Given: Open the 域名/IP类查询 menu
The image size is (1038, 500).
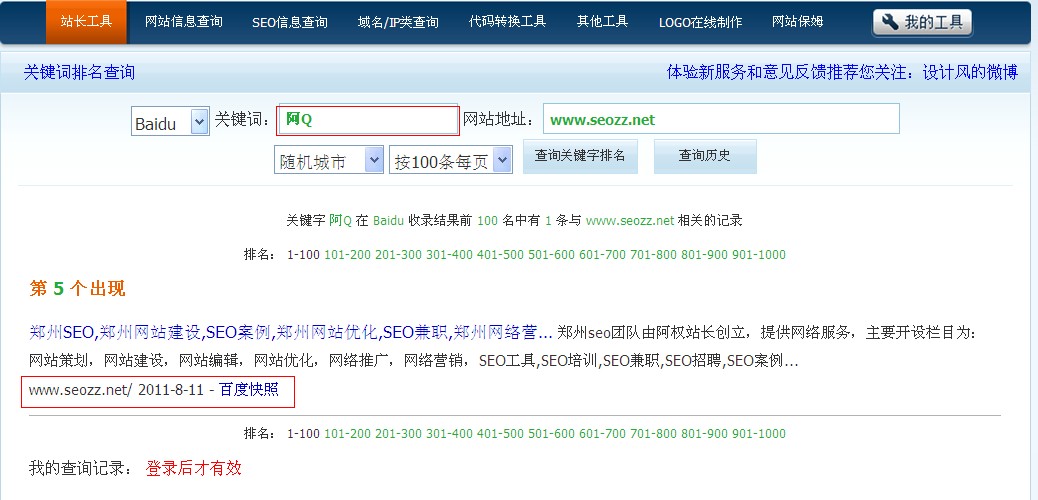Looking at the screenshot, I should click(398, 23).
